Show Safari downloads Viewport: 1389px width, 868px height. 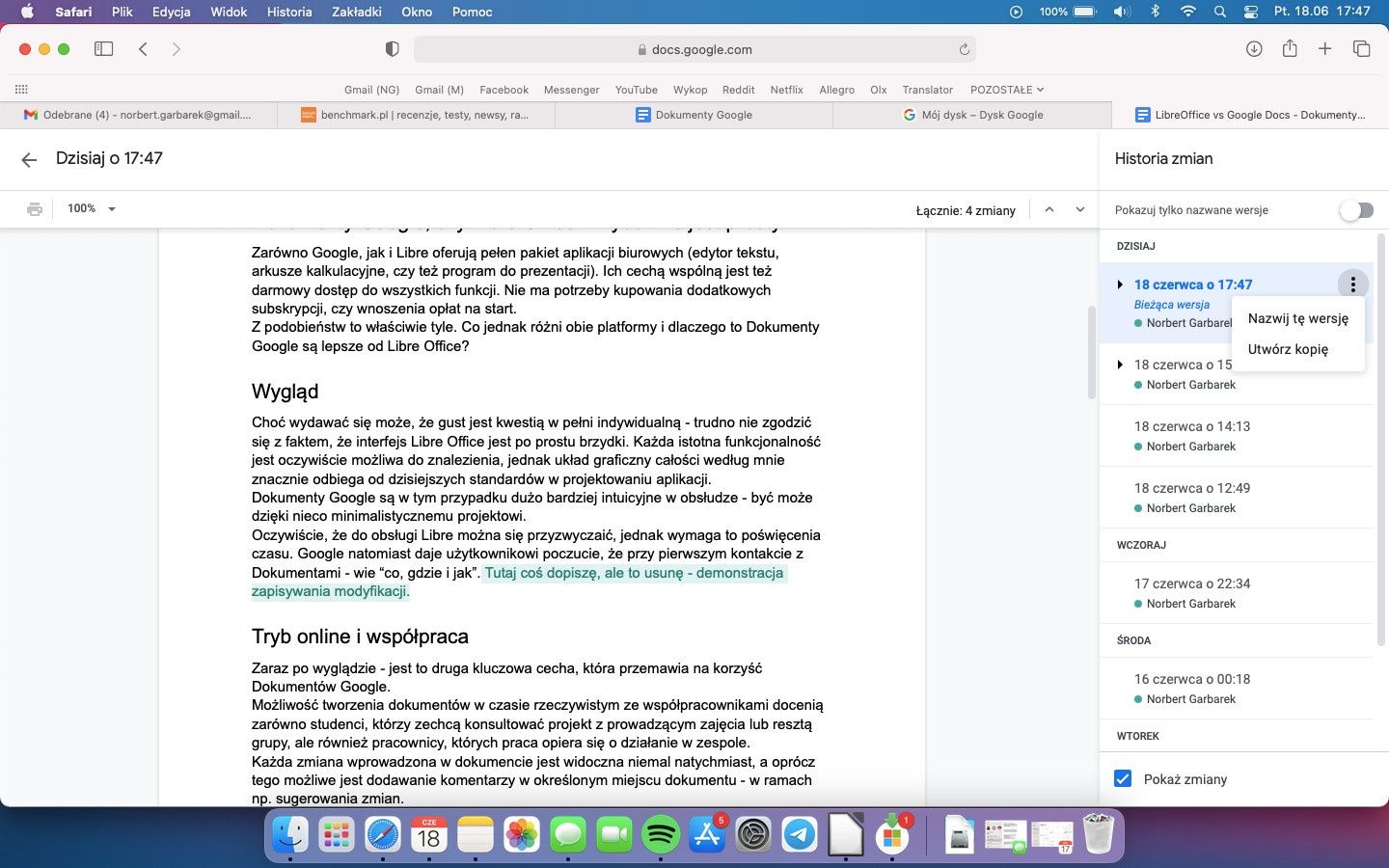[x=1254, y=49]
